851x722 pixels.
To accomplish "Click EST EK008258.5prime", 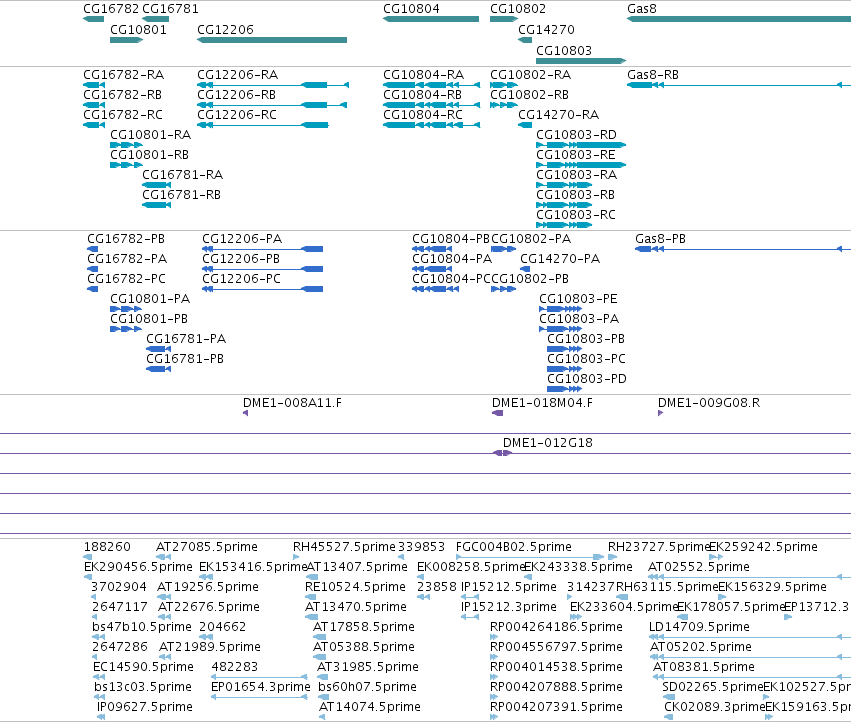I will point(421,577).
